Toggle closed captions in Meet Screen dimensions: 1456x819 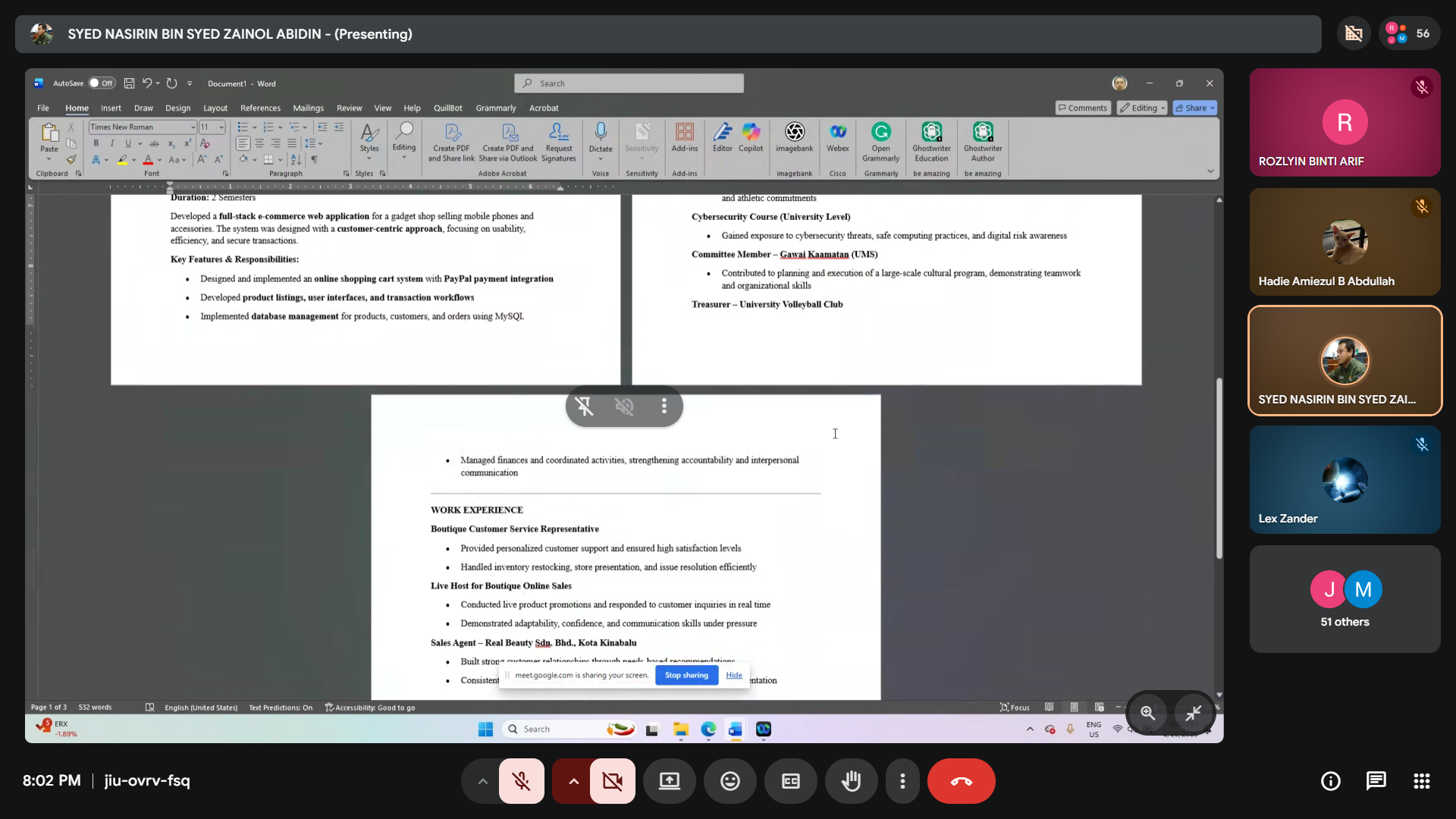point(791,781)
